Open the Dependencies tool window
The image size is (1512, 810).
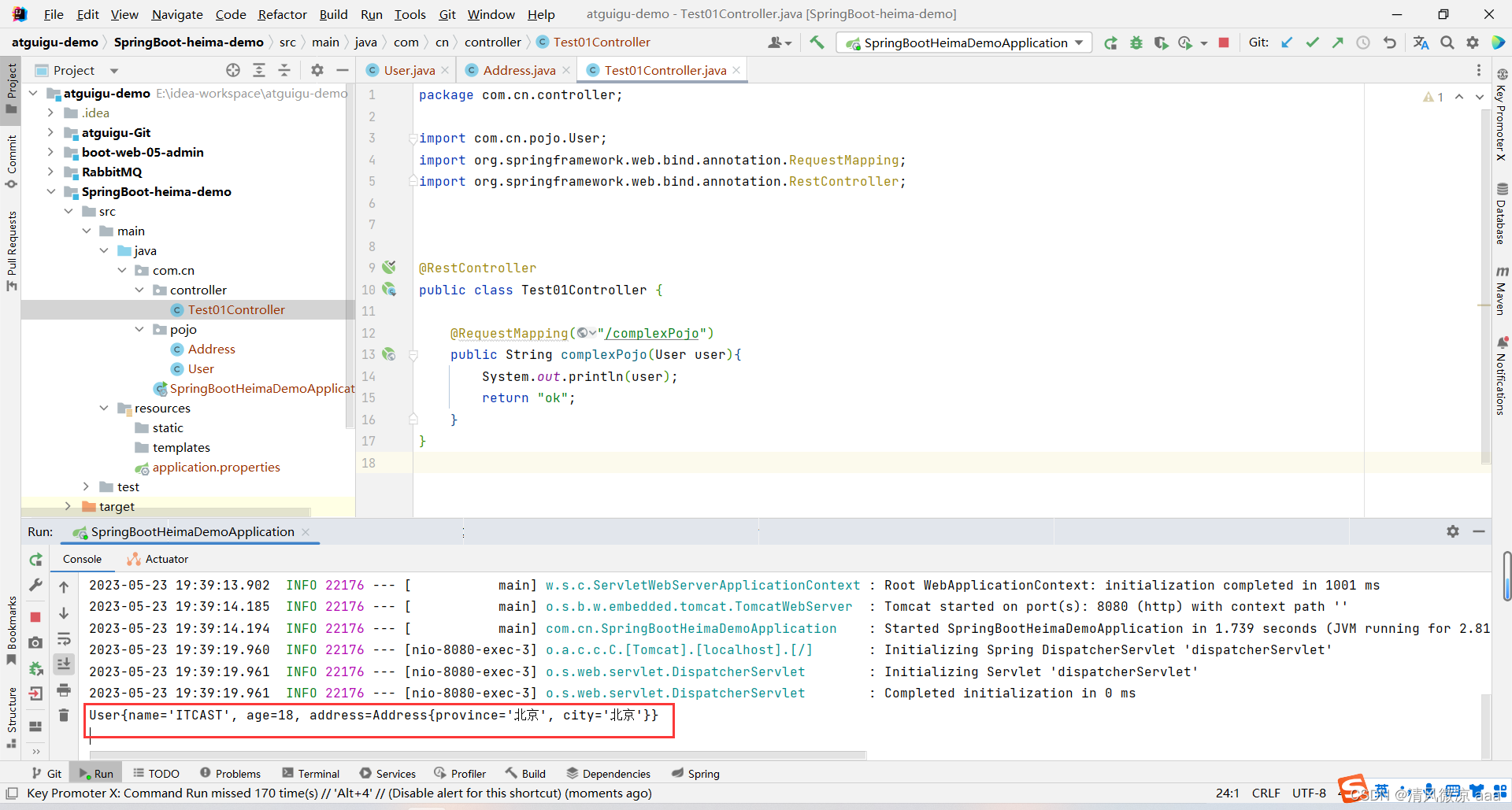point(609,774)
